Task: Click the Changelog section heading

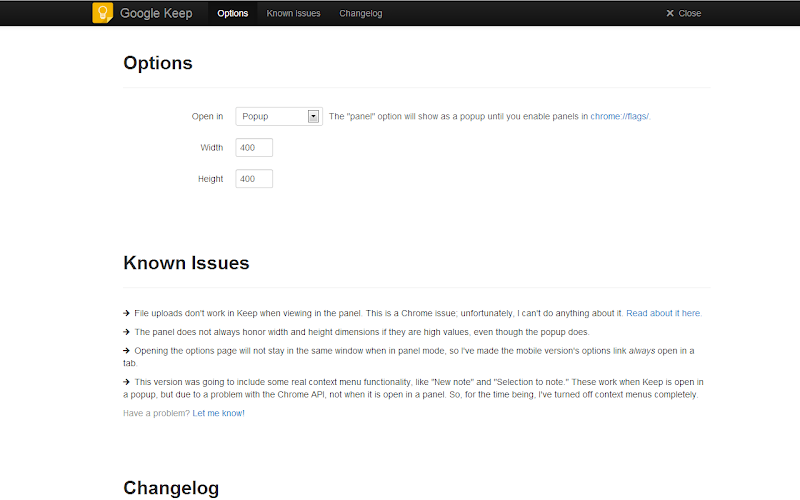Action: [x=171, y=488]
